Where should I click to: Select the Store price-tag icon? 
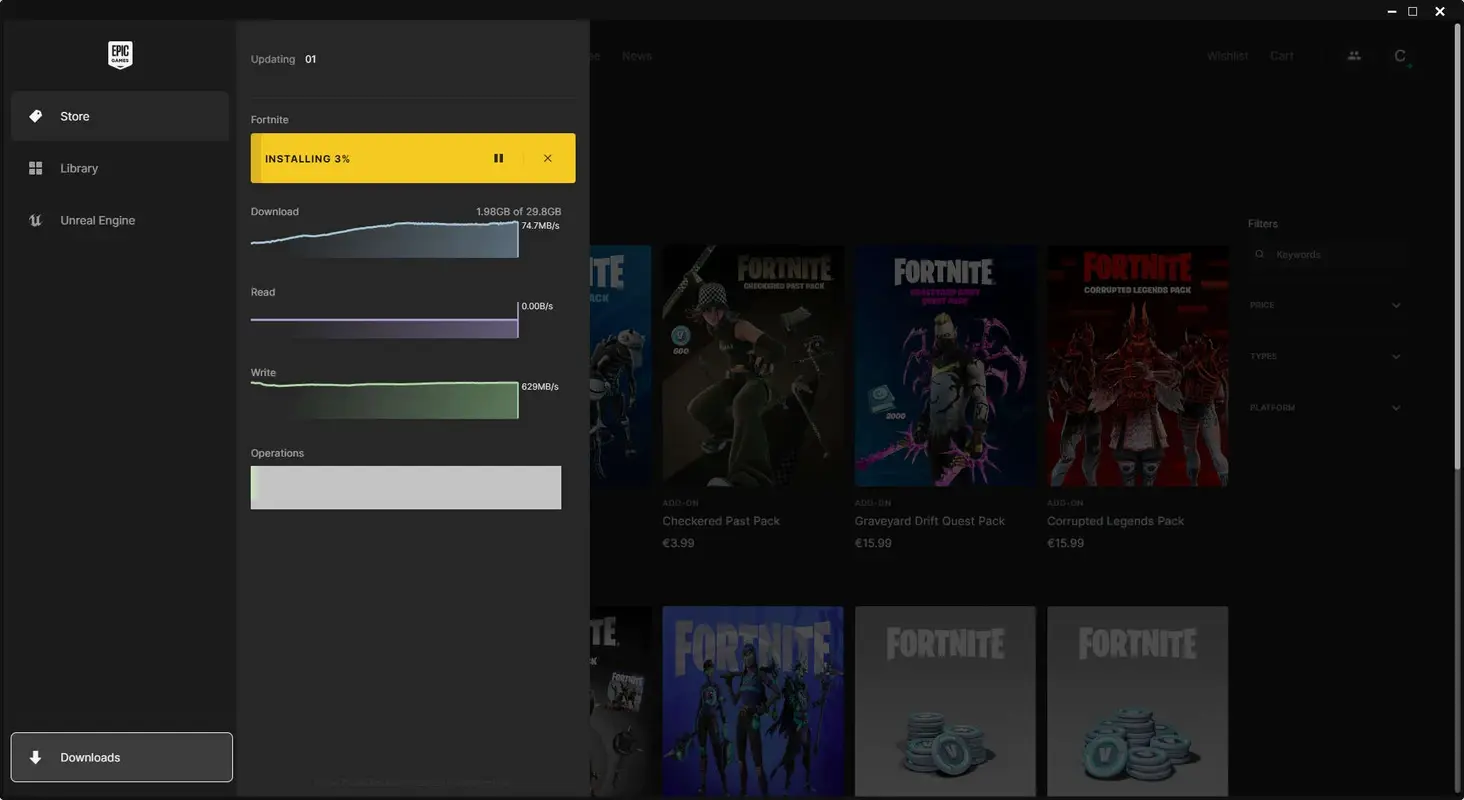pyautogui.click(x=37, y=115)
